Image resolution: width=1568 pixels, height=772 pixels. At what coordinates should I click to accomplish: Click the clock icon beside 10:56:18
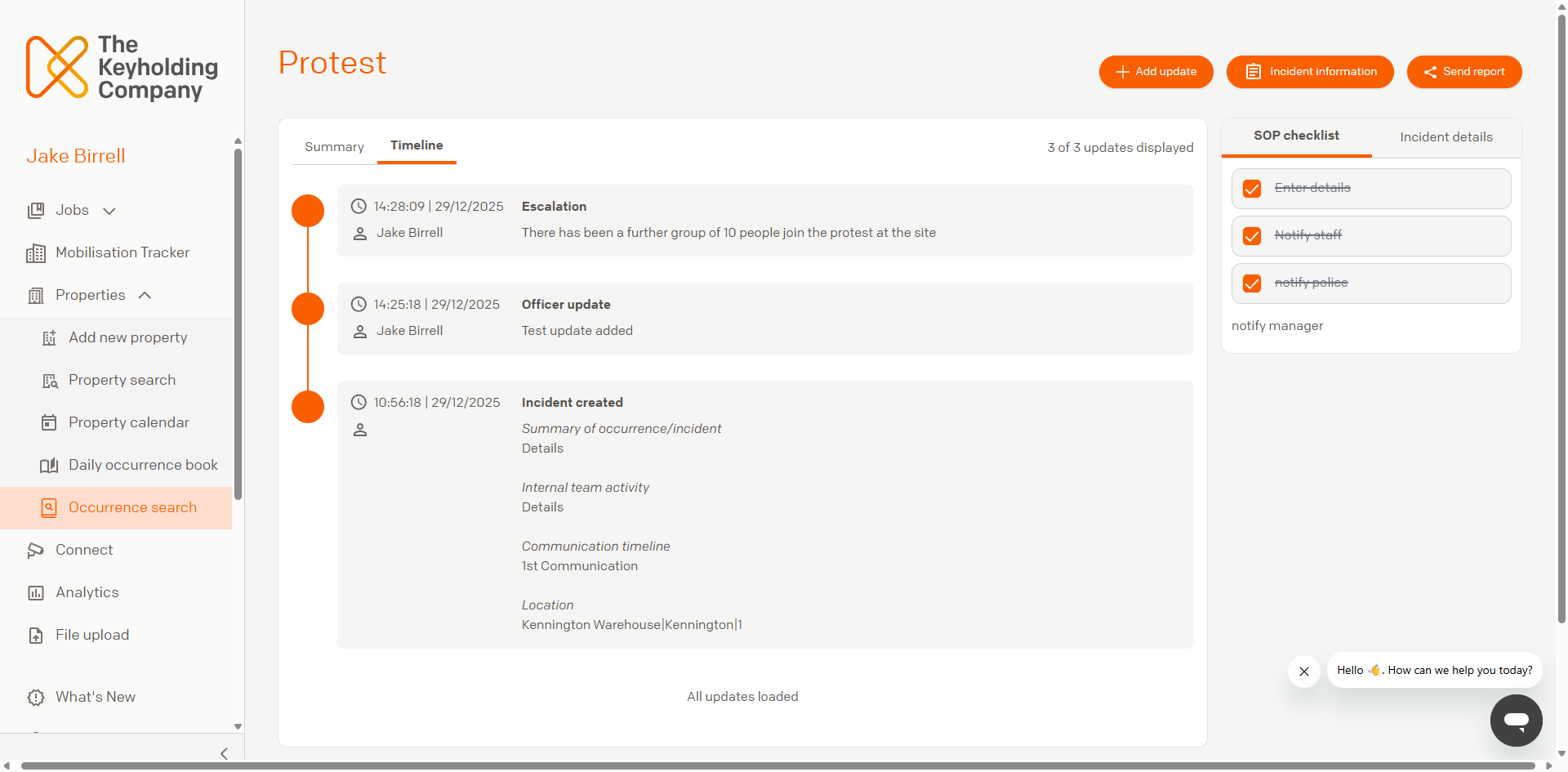[359, 403]
